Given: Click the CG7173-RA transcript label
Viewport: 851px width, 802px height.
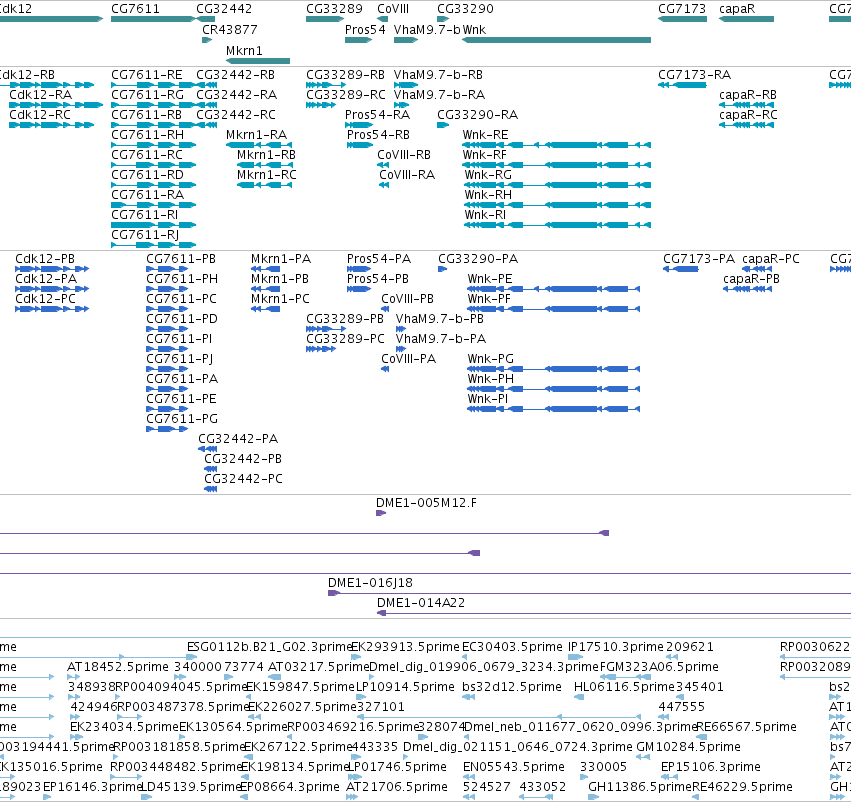Looking at the screenshot, I should pos(694,75).
